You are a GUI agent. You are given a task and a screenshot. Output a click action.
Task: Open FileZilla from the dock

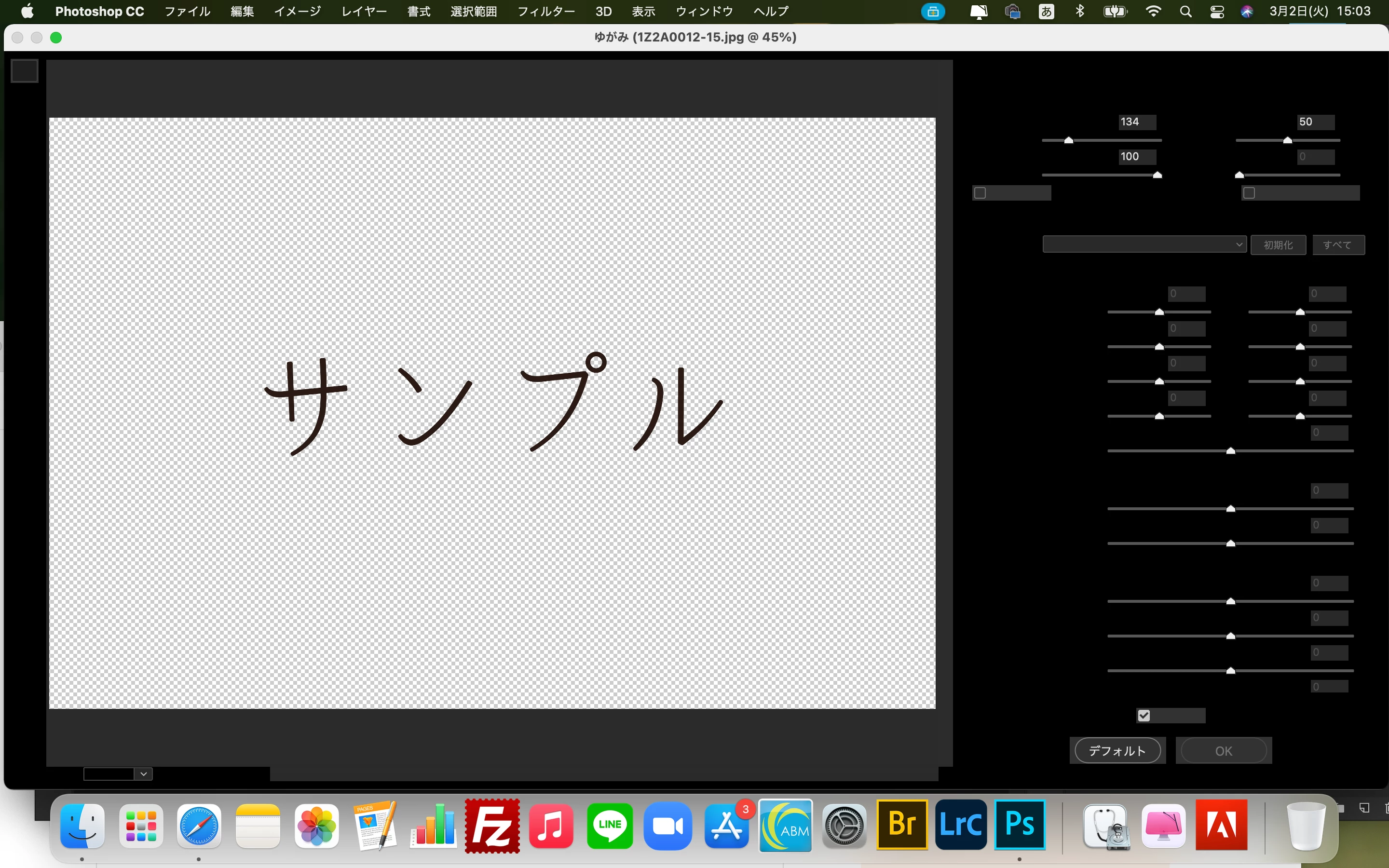pos(492,826)
